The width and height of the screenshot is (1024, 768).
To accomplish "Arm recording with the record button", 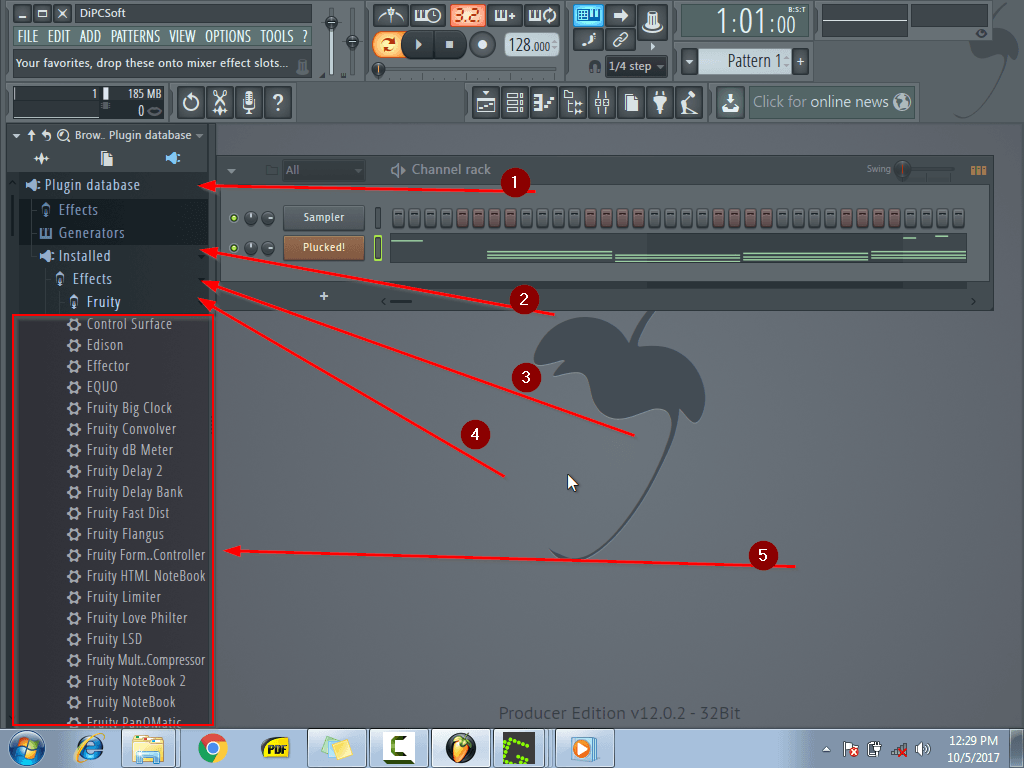I will 483,44.
